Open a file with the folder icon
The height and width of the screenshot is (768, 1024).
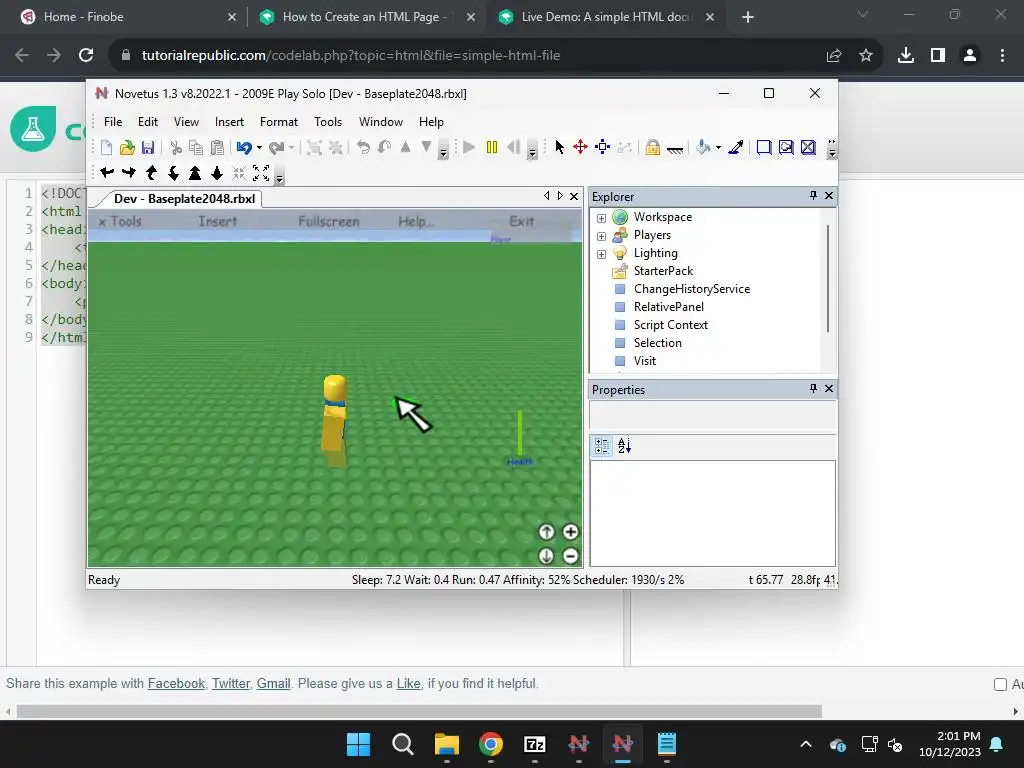(127, 148)
